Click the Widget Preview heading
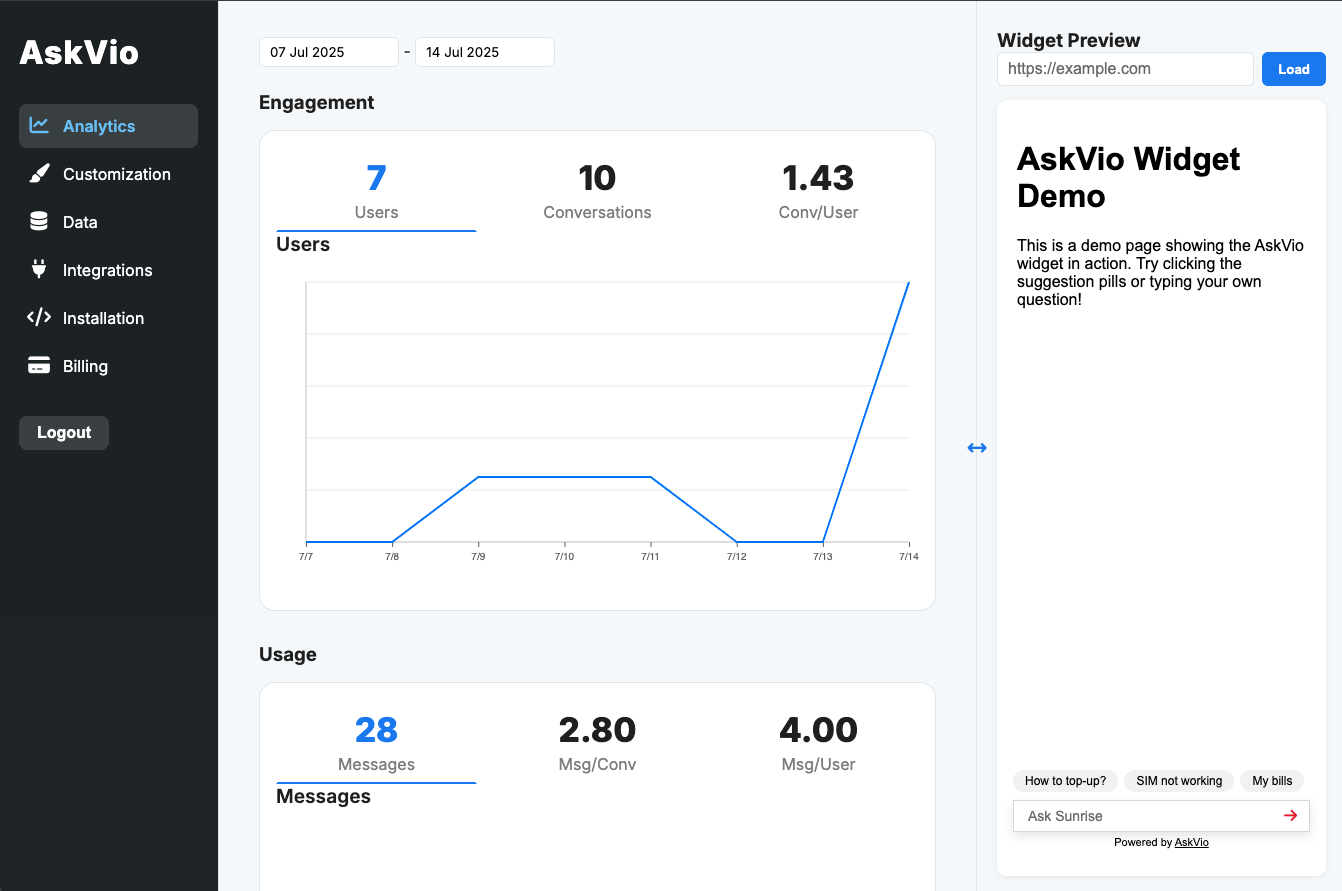Image resolution: width=1342 pixels, height=891 pixels. (x=1069, y=40)
